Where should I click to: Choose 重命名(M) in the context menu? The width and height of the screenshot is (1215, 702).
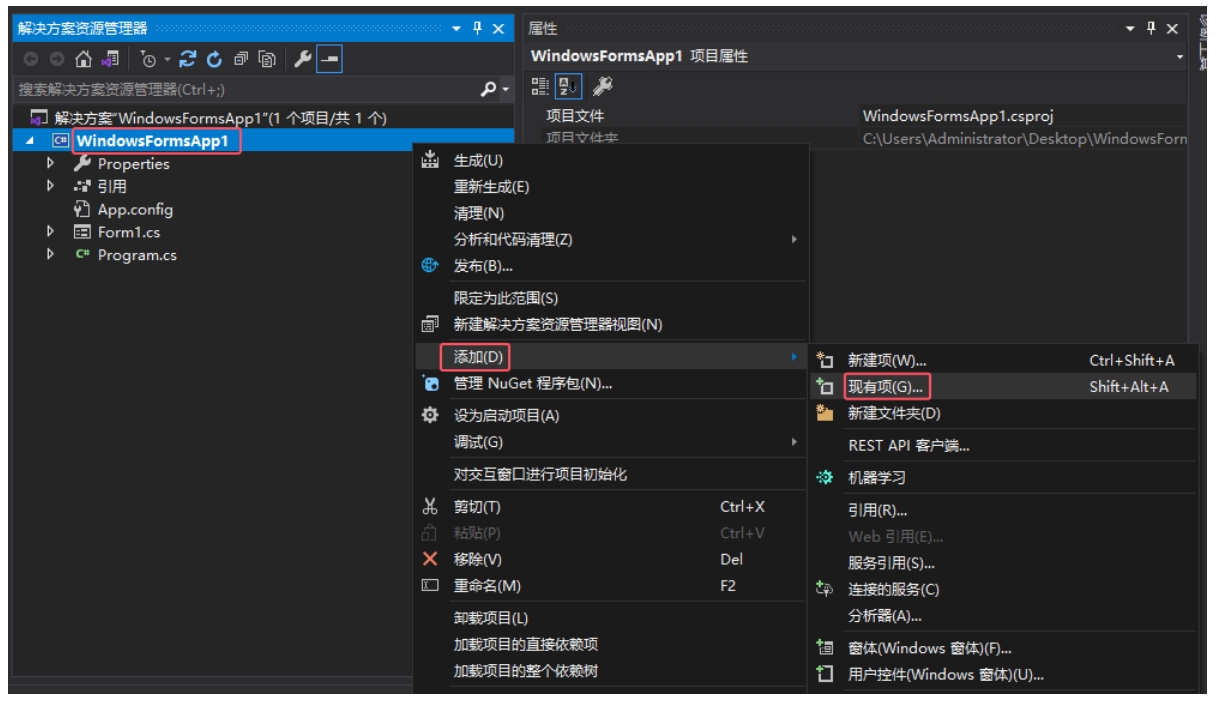611,586
